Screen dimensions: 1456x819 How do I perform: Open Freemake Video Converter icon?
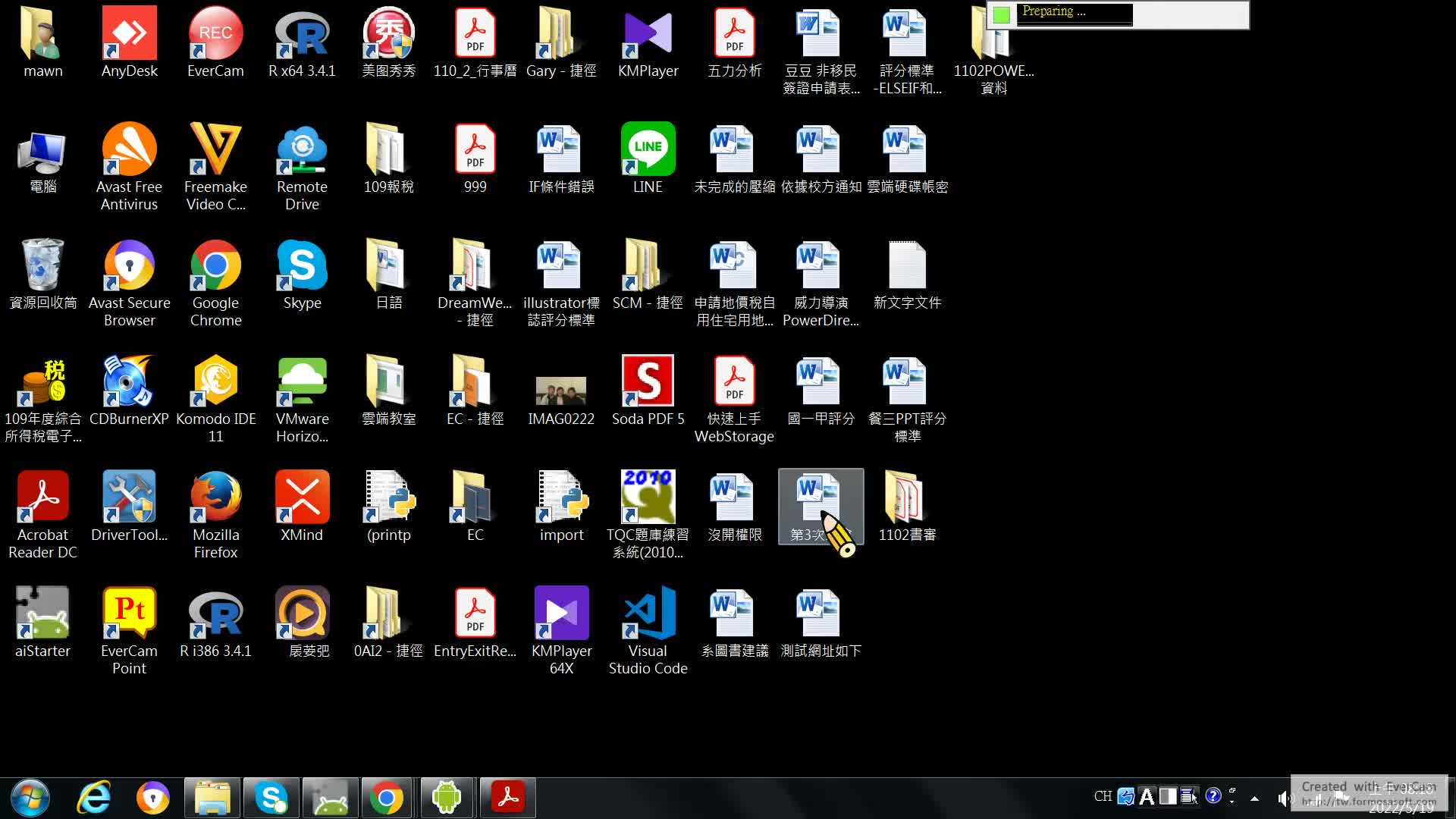[x=215, y=167]
